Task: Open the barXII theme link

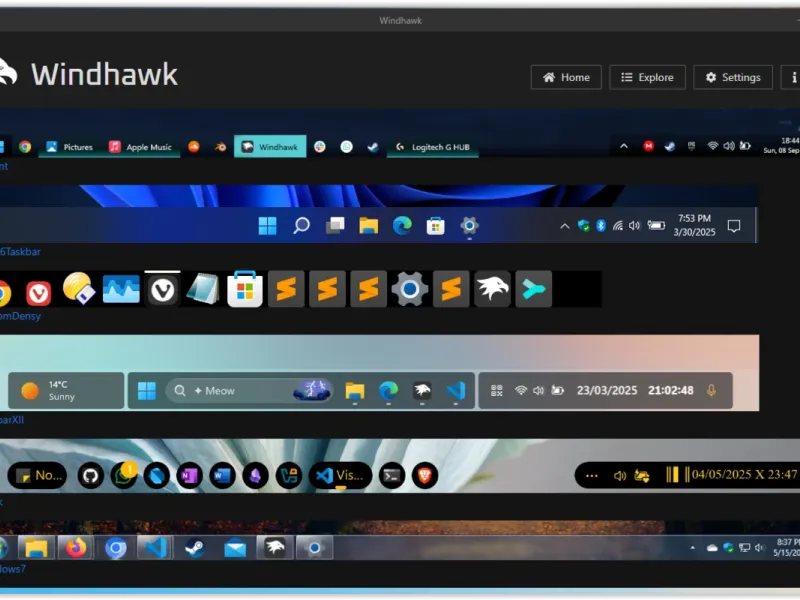Action: 12,420
